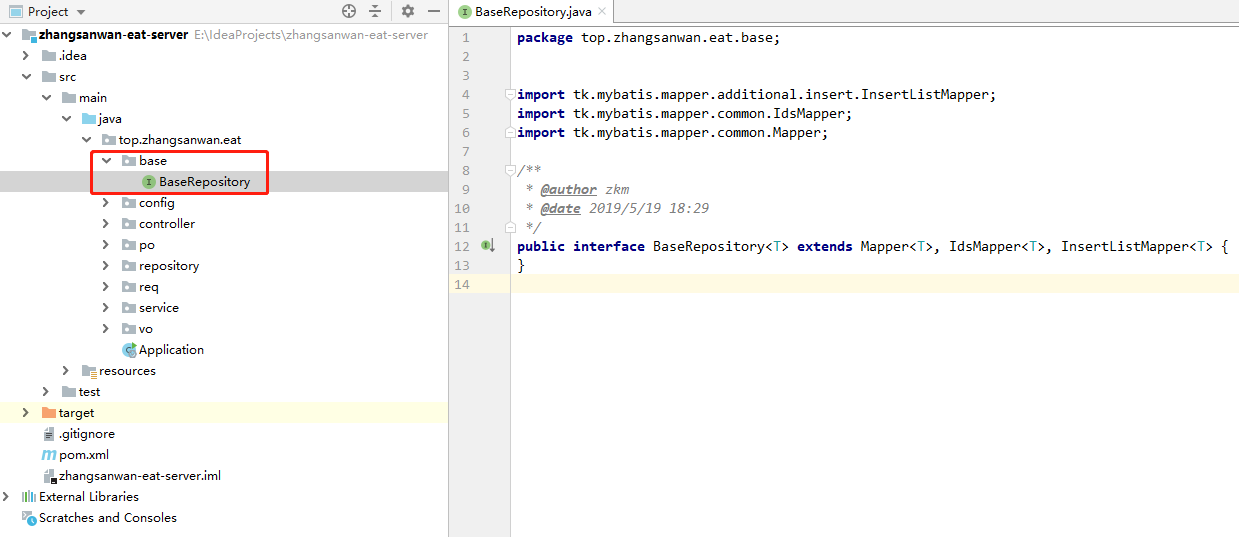Click line number 13 in gutter
This screenshot has height=537, width=1239.
462,265
